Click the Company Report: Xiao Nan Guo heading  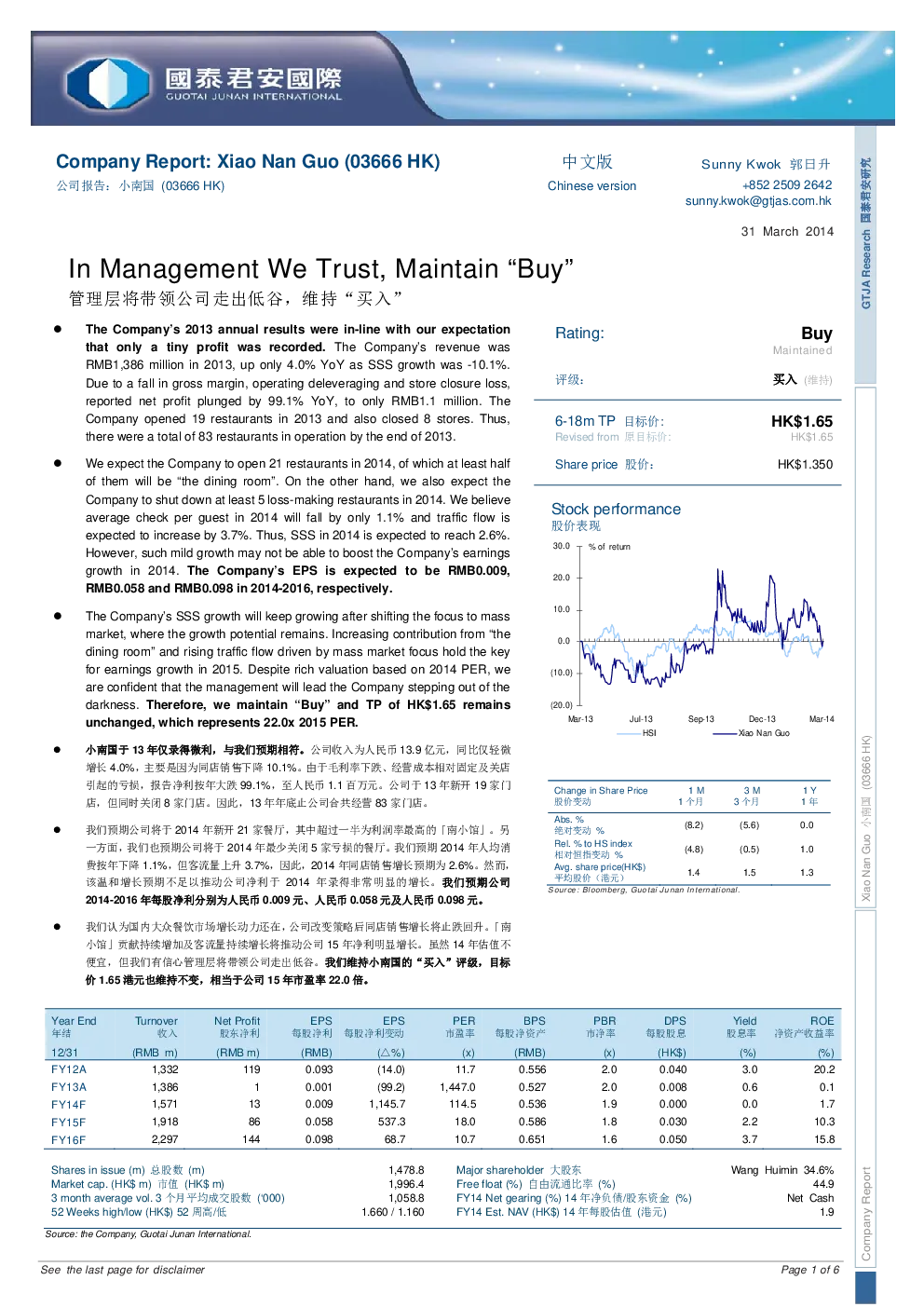[x=248, y=161]
